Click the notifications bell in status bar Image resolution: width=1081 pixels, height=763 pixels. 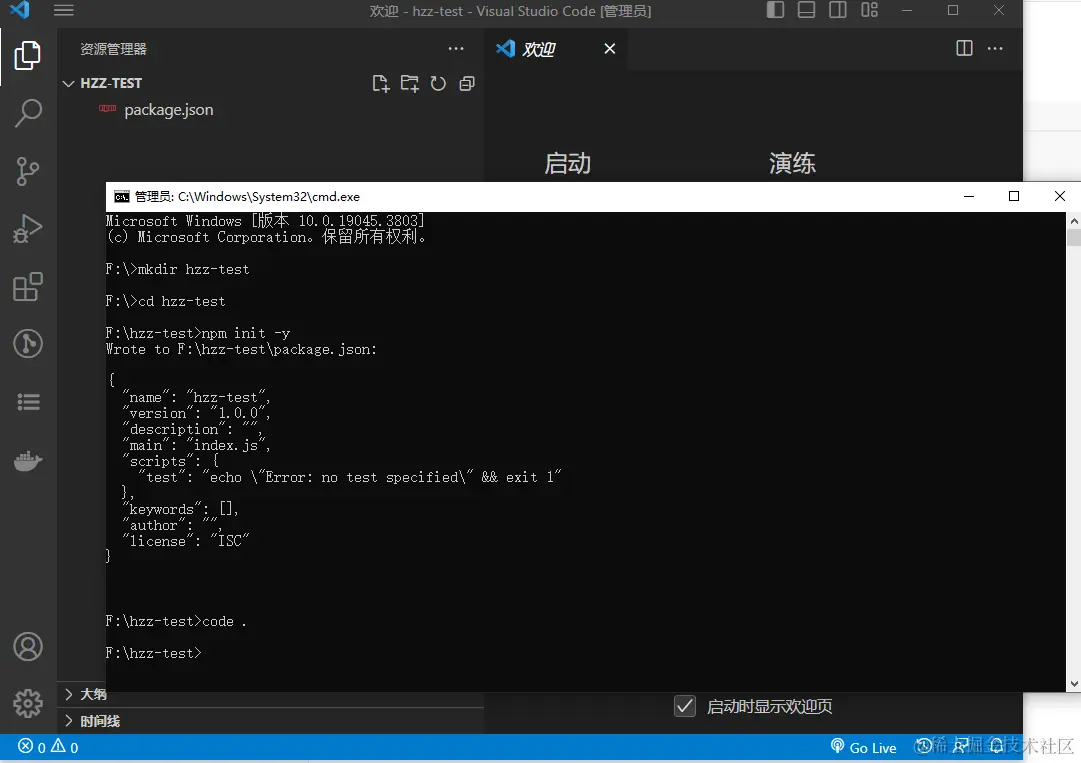click(x=997, y=745)
